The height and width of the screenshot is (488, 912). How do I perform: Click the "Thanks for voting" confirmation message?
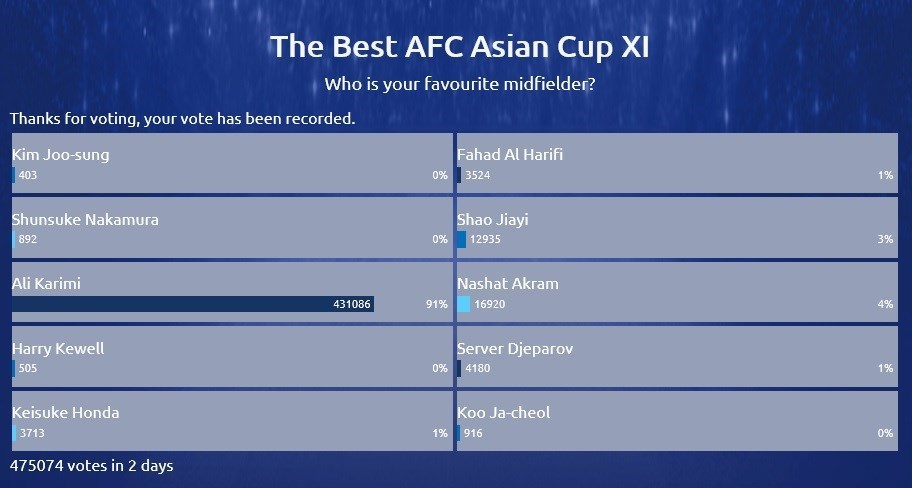point(183,119)
